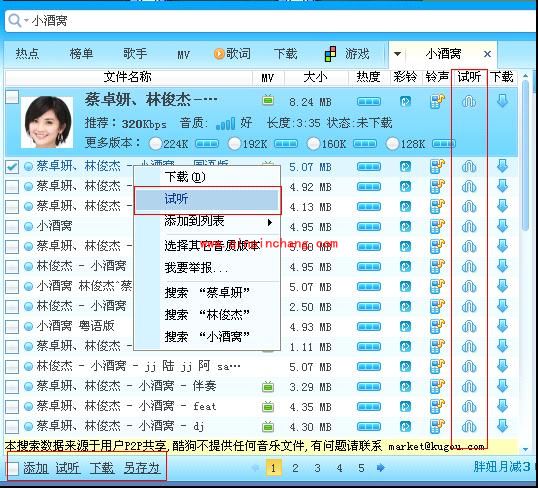Sort by 热度 column header

tap(369, 77)
